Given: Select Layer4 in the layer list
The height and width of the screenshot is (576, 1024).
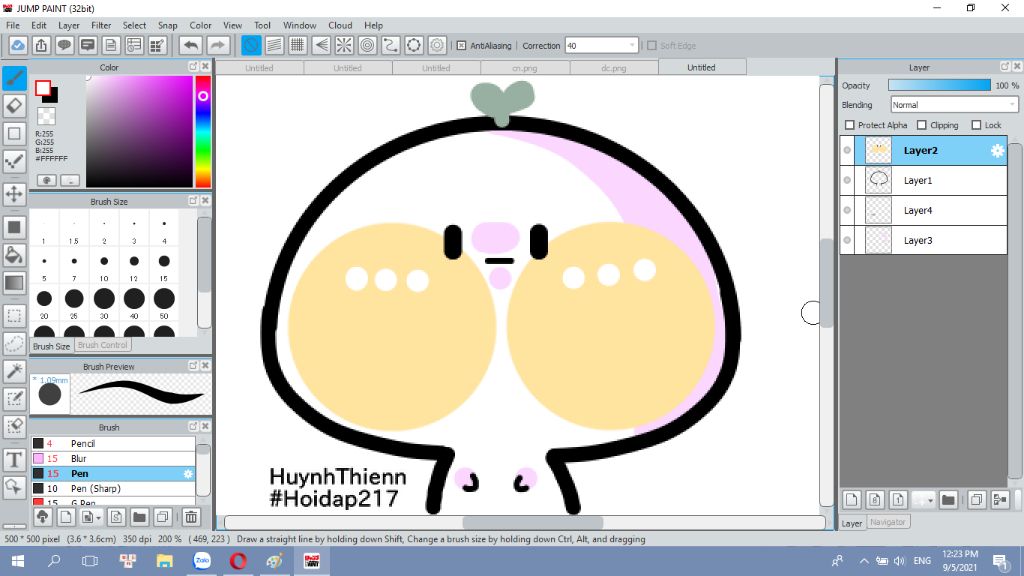Looking at the screenshot, I should (923, 210).
